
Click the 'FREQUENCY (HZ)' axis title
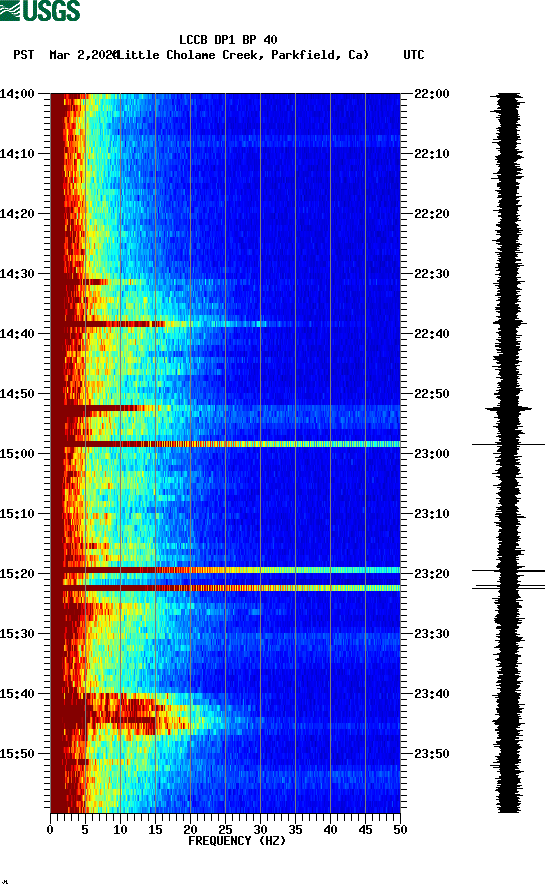point(237,841)
